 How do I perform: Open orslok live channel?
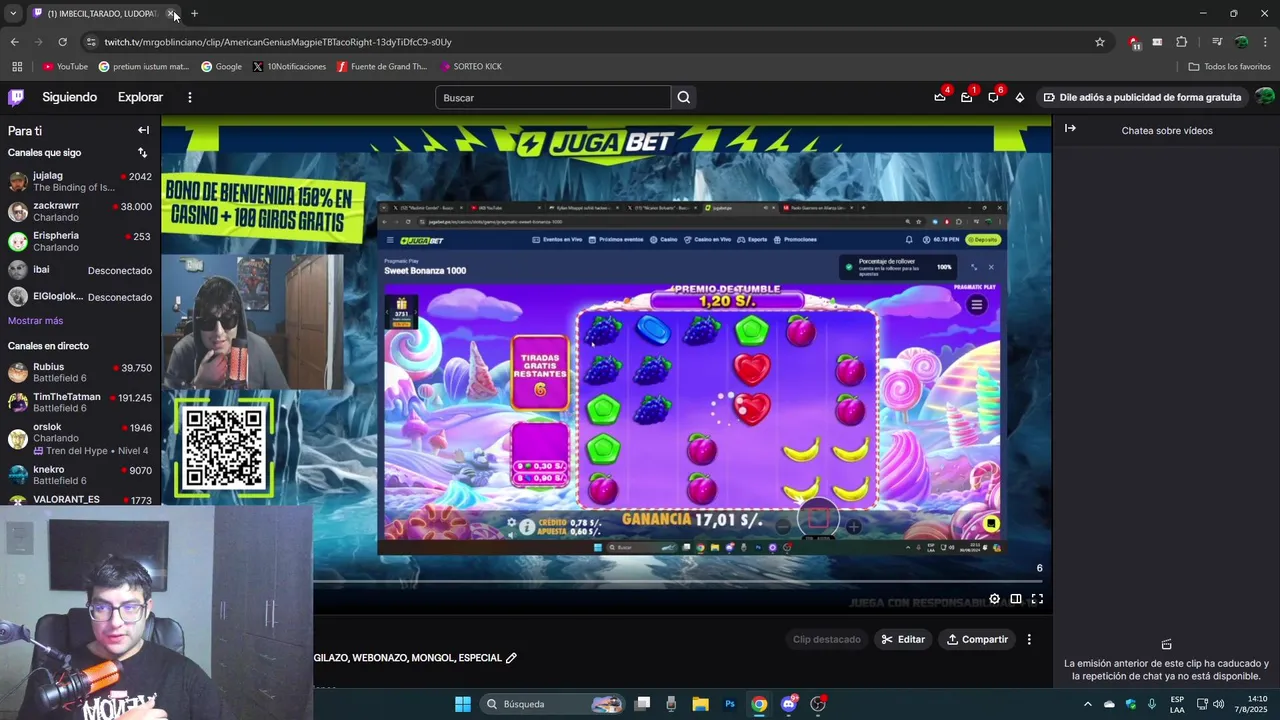coord(80,438)
